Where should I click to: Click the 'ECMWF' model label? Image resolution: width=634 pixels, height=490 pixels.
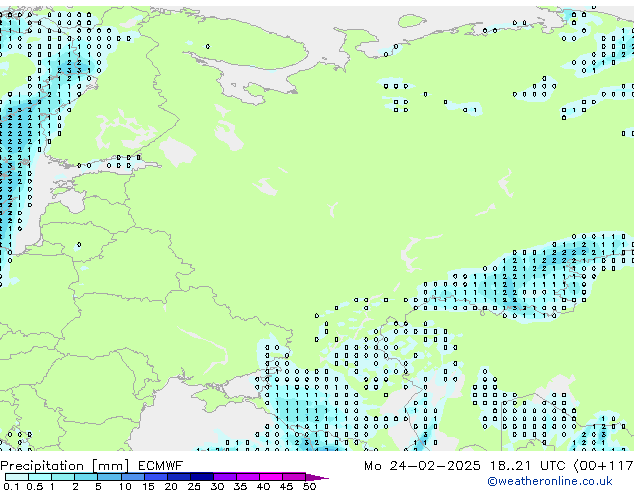tap(161, 466)
